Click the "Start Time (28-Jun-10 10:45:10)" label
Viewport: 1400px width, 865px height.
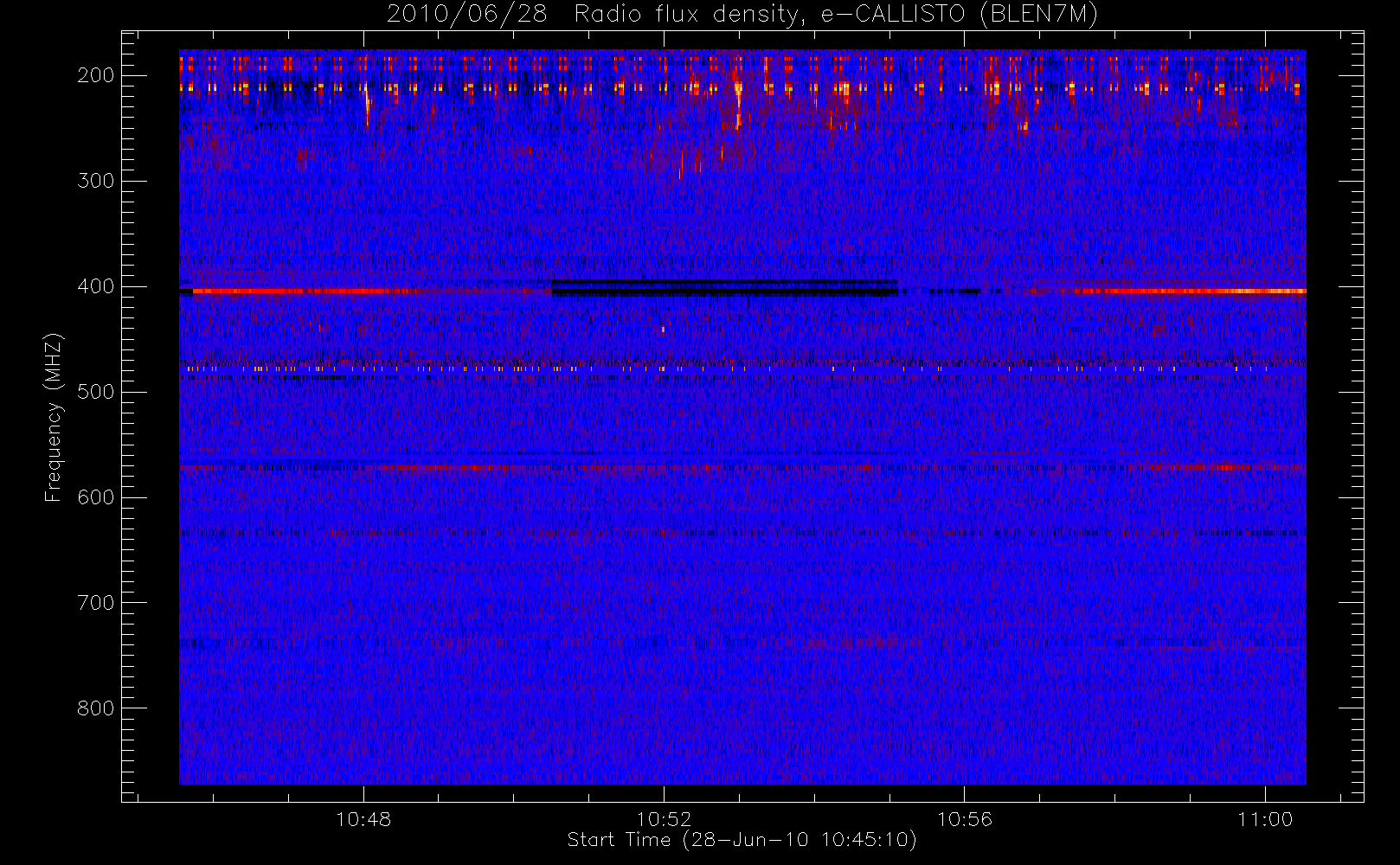(x=742, y=840)
